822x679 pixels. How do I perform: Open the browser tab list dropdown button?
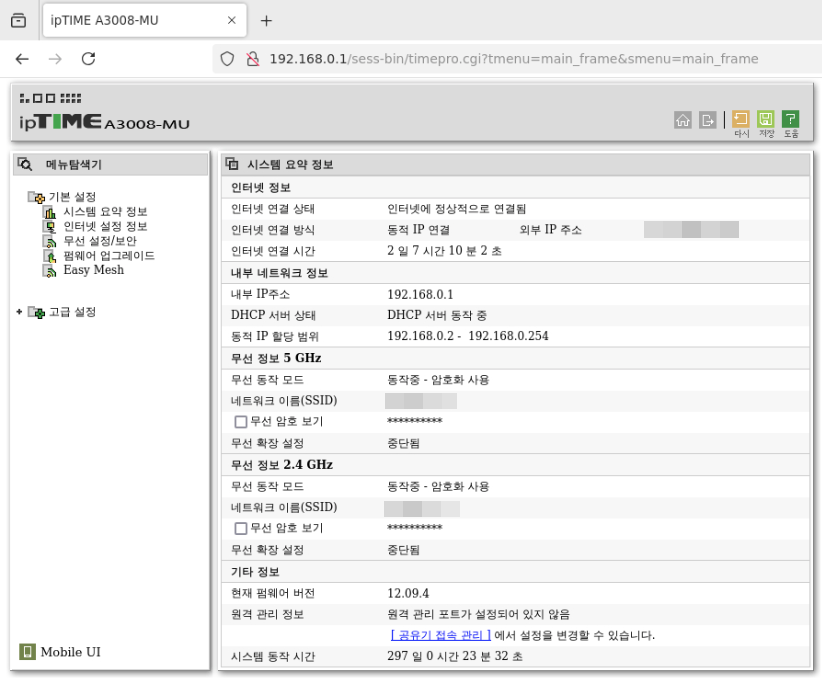click(x=18, y=20)
